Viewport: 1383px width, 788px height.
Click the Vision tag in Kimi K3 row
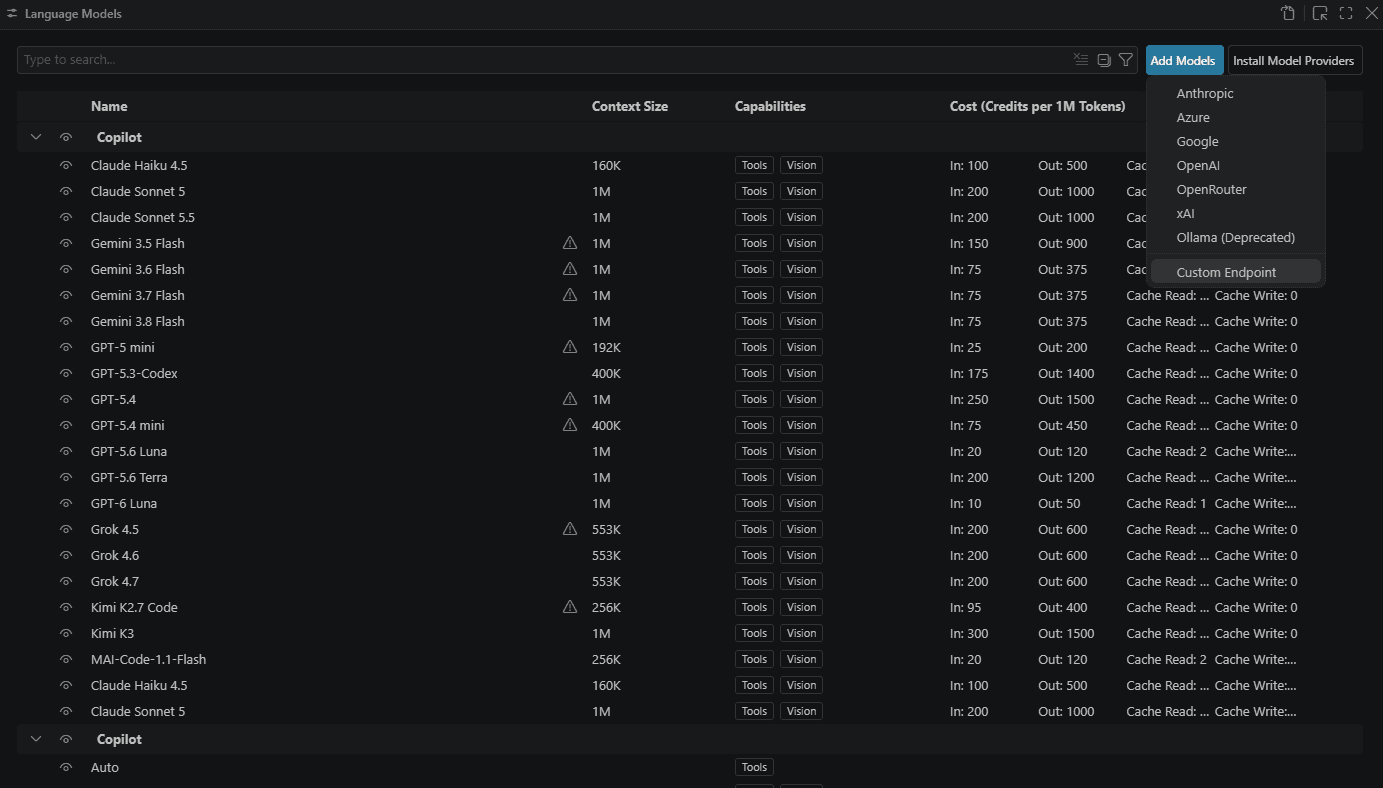tap(801, 633)
